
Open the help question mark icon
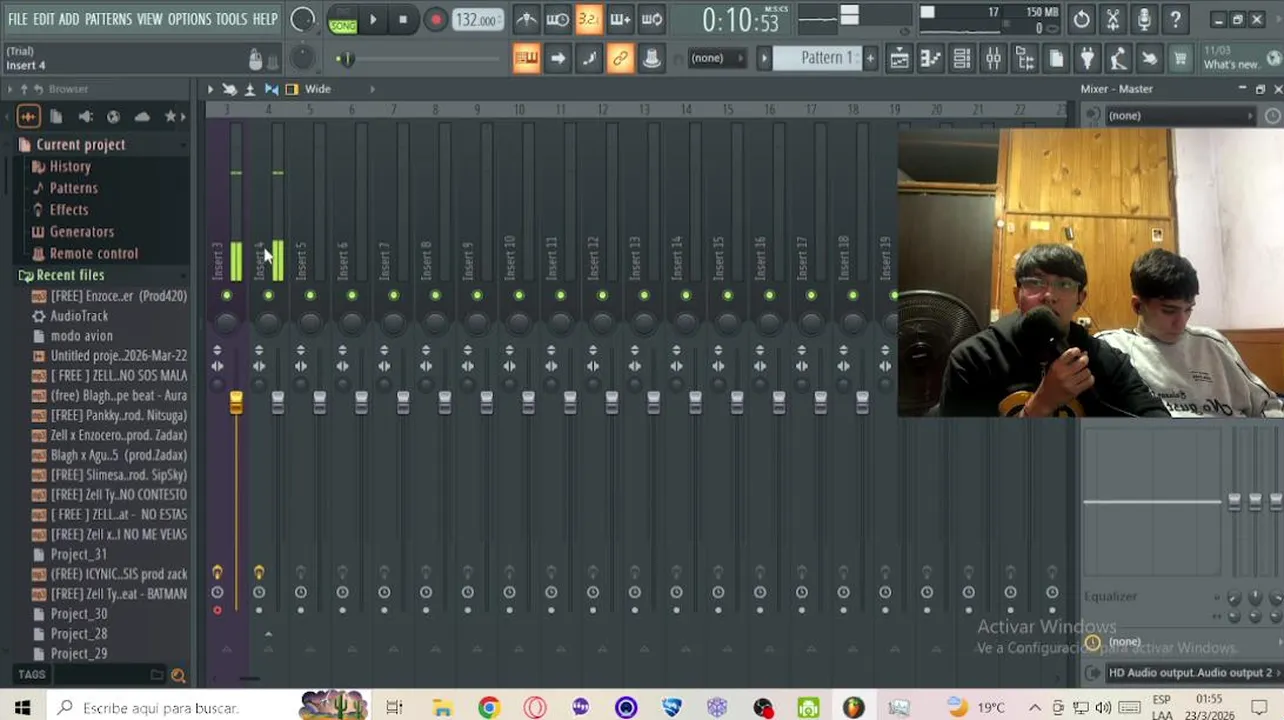1176,19
